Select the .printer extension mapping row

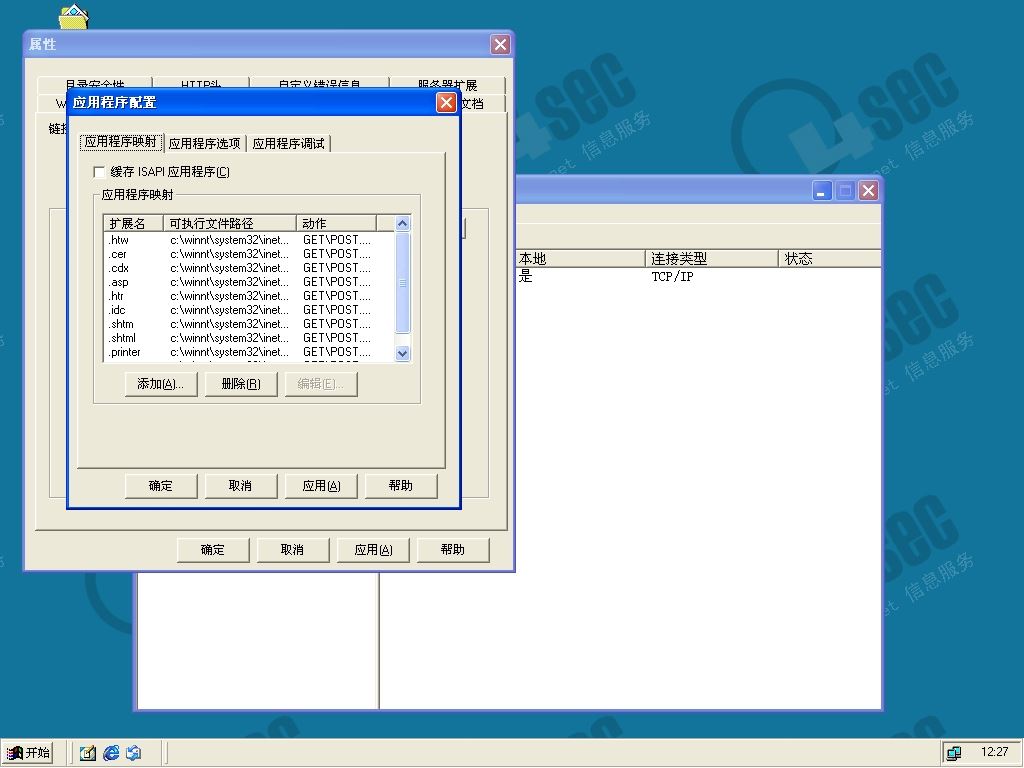249,352
